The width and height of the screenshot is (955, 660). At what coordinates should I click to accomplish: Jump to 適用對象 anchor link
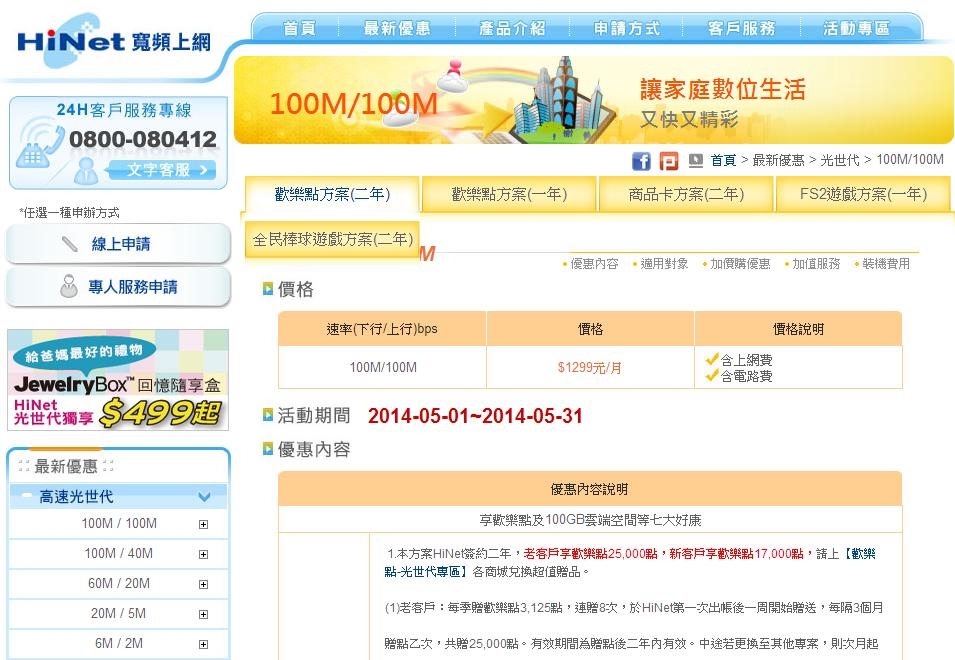tap(664, 264)
